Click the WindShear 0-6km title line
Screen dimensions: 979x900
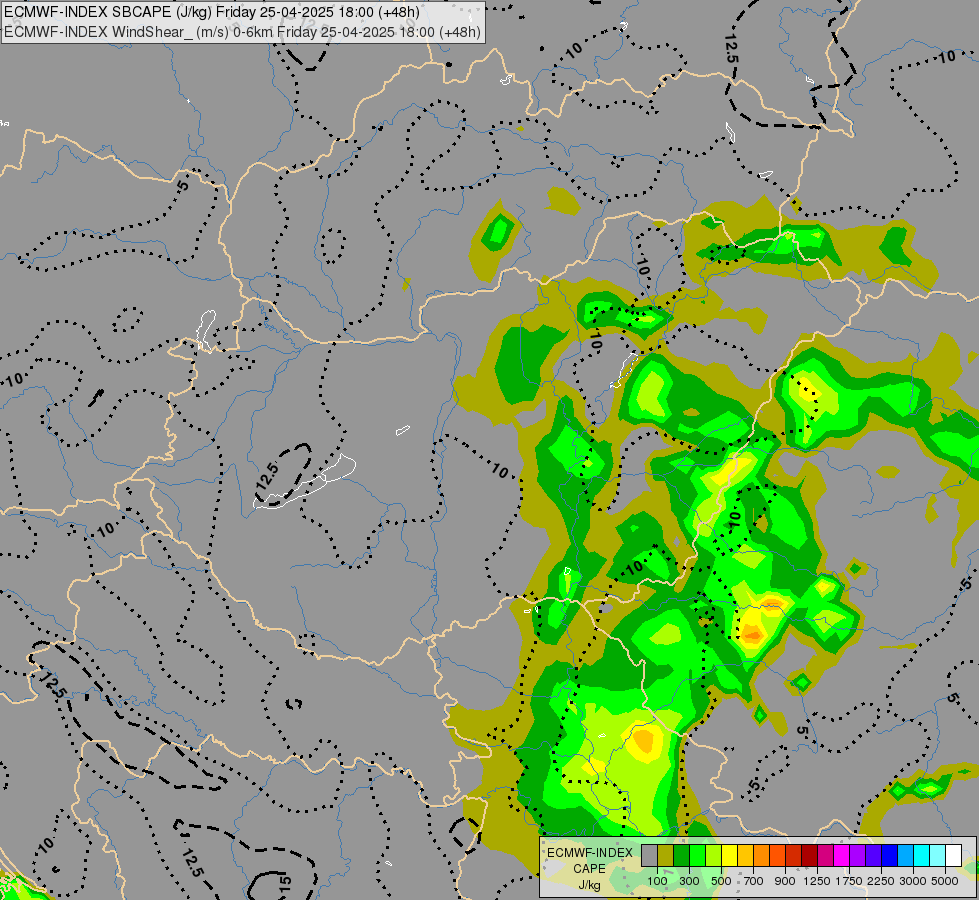click(242, 32)
